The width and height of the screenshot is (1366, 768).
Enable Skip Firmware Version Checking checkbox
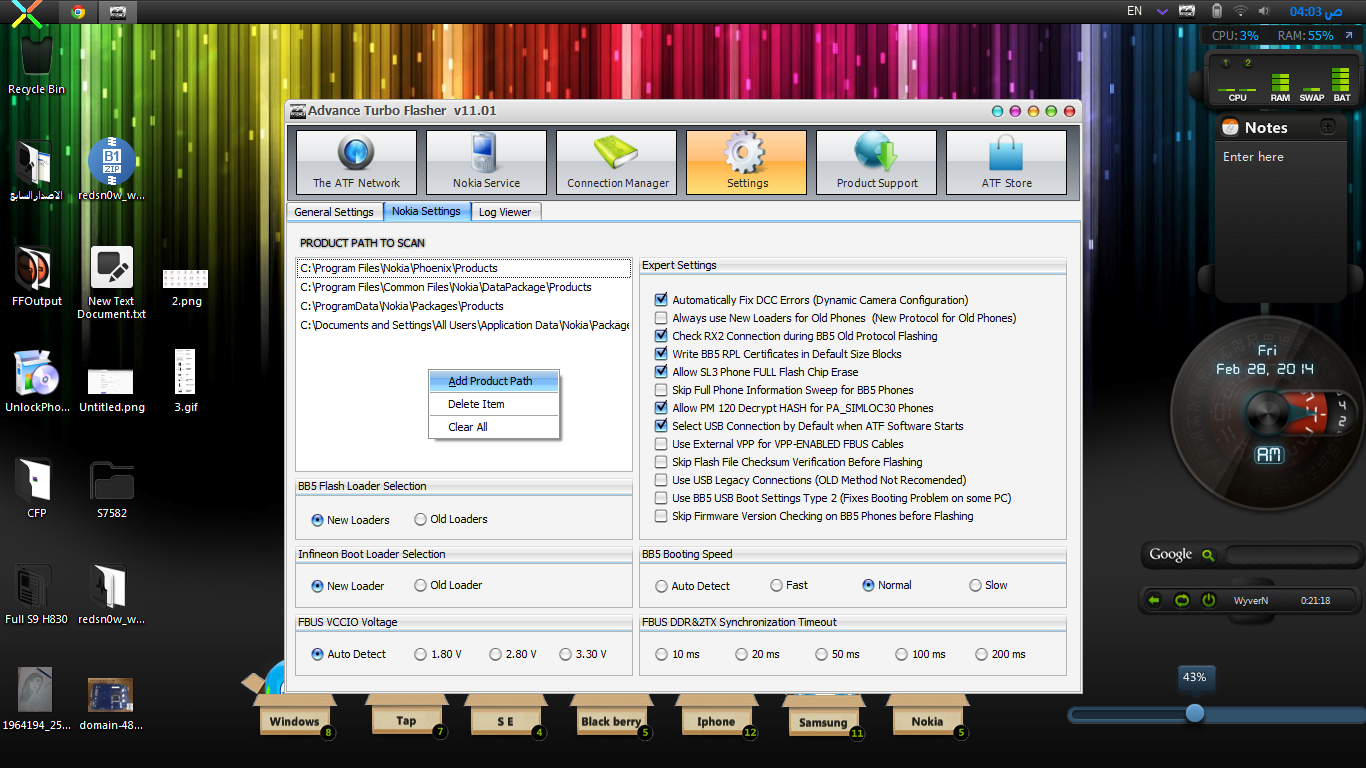click(661, 516)
